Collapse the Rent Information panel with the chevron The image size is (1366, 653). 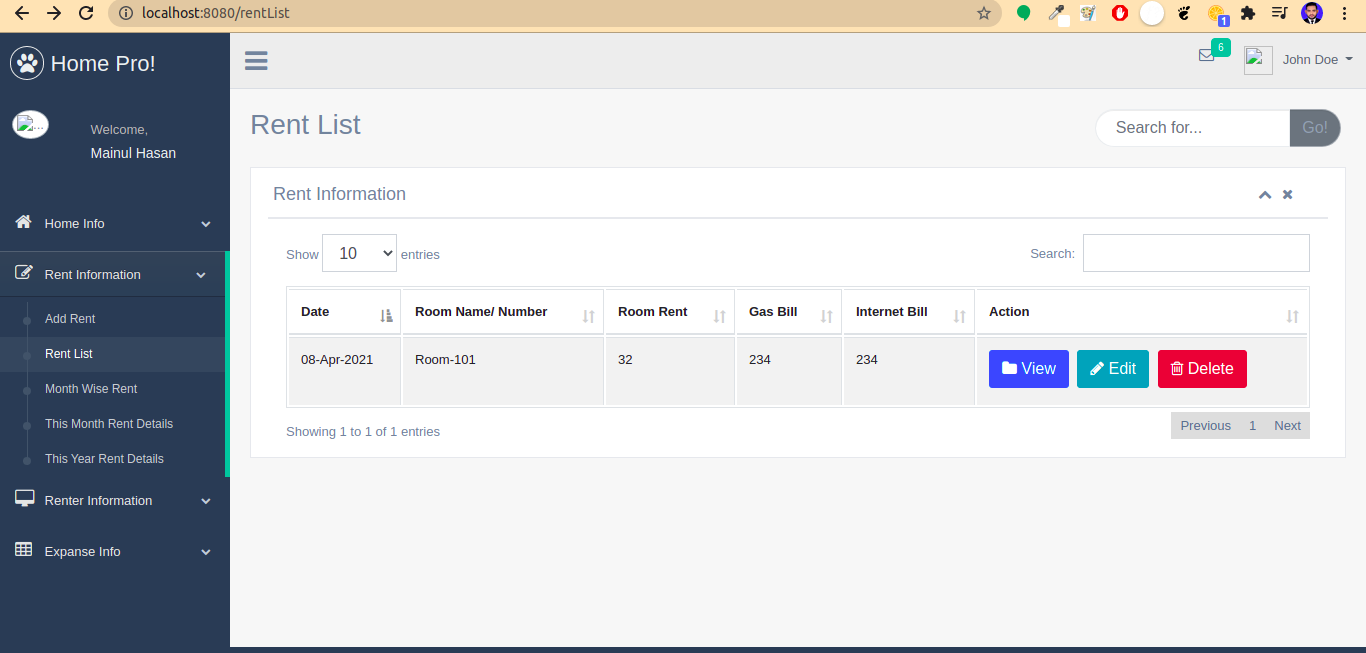[x=1265, y=194]
